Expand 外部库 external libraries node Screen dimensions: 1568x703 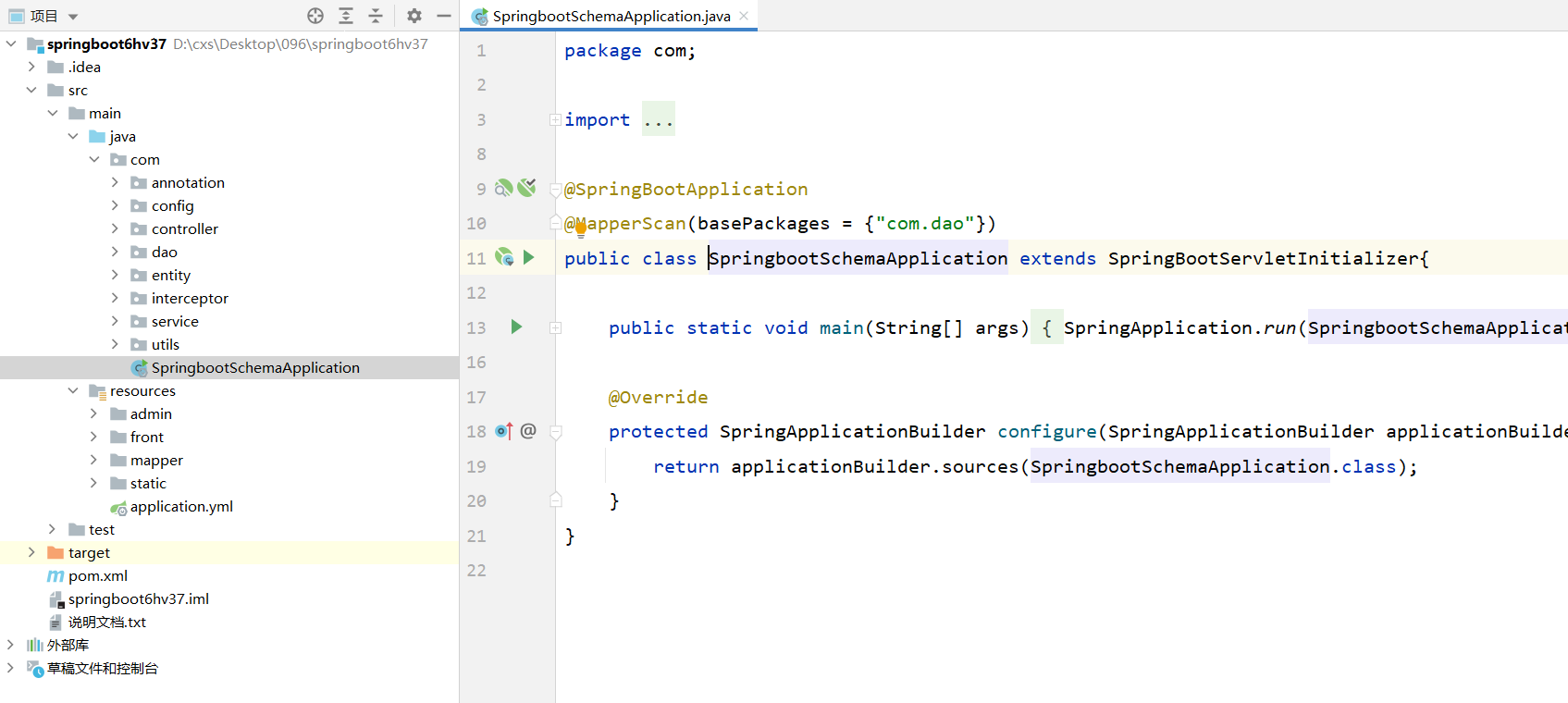[11, 645]
